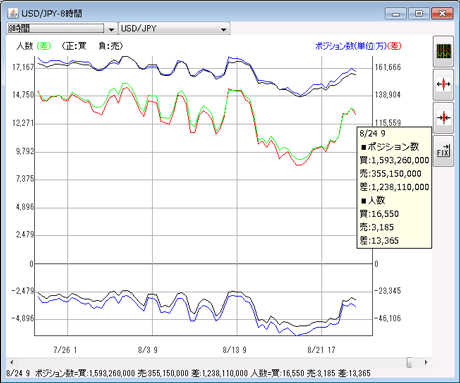Click the horizontal scrollbar thumb
Image resolution: width=460 pixels, height=383 pixels.
click(410, 362)
